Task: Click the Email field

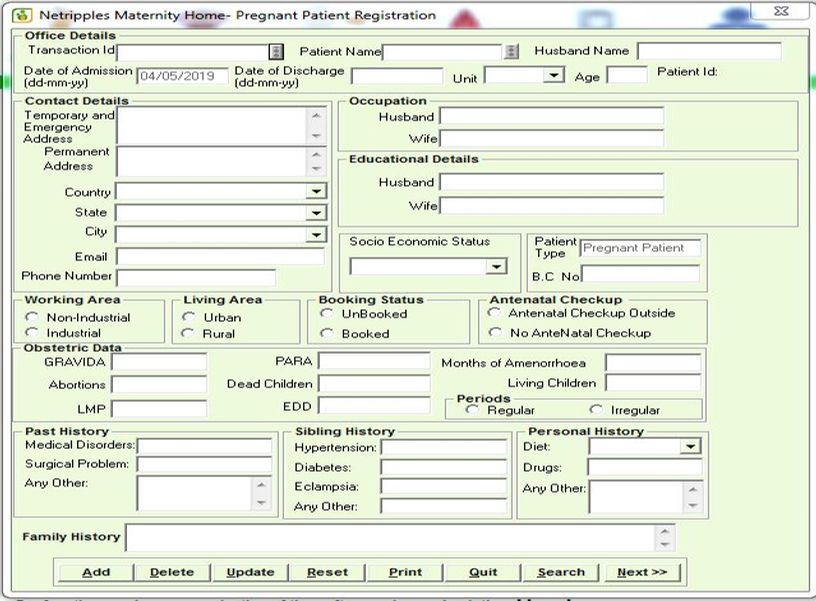Action: click(x=220, y=256)
